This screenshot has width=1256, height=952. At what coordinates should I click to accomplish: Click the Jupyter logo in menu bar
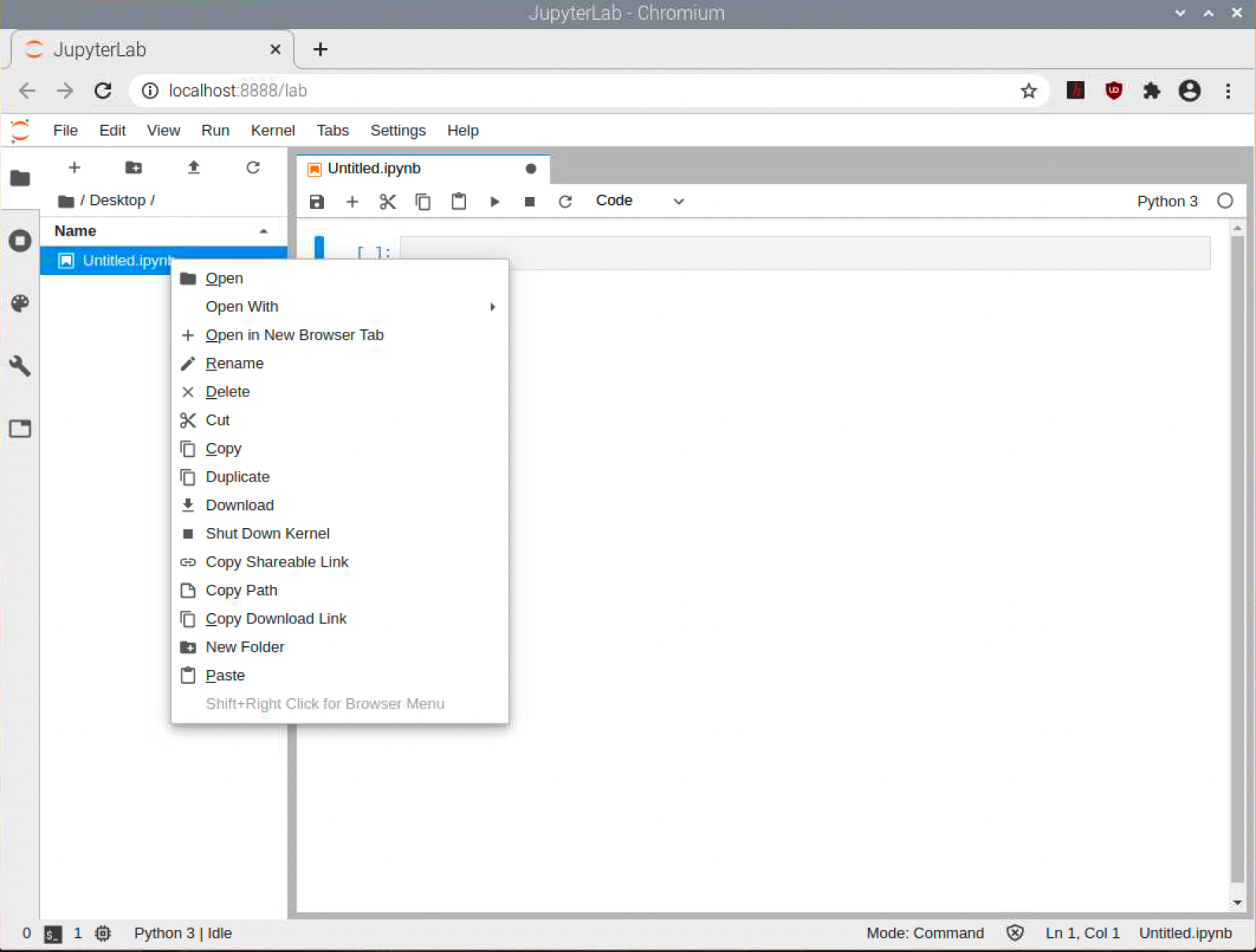(x=20, y=131)
